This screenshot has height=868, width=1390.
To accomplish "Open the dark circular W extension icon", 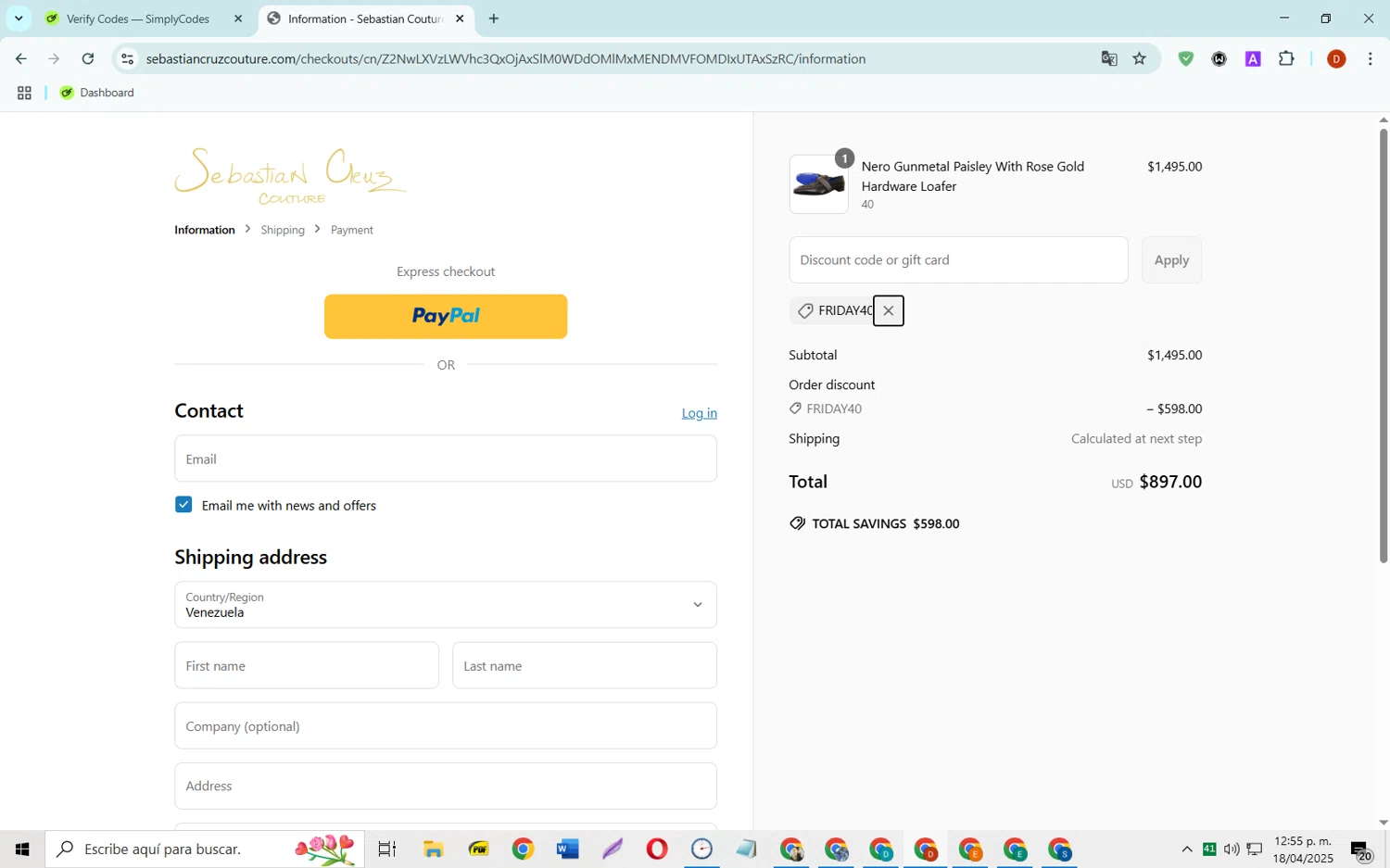I will pyautogui.click(x=1219, y=58).
